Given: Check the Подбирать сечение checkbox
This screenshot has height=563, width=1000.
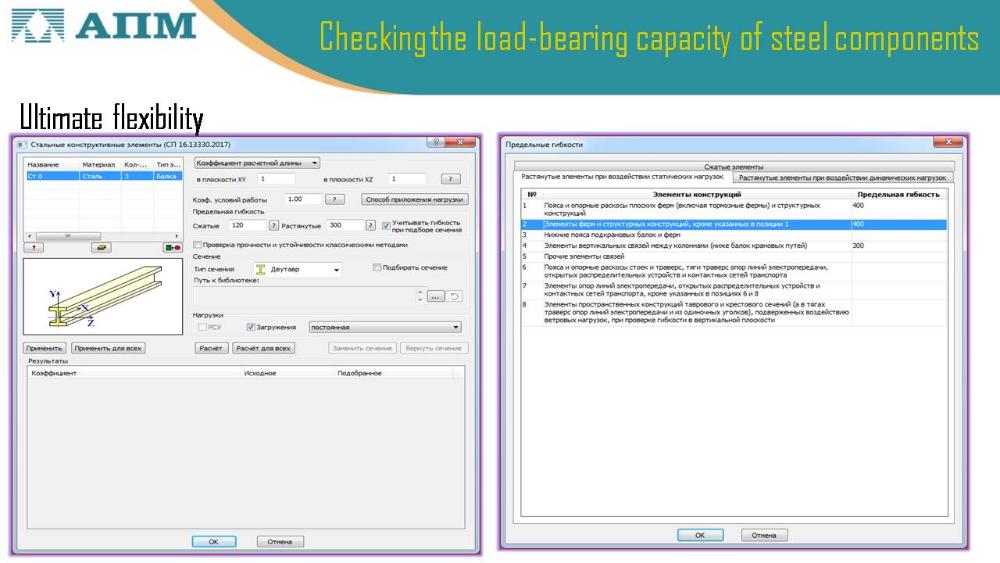Looking at the screenshot, I should [x=377, y=268].
